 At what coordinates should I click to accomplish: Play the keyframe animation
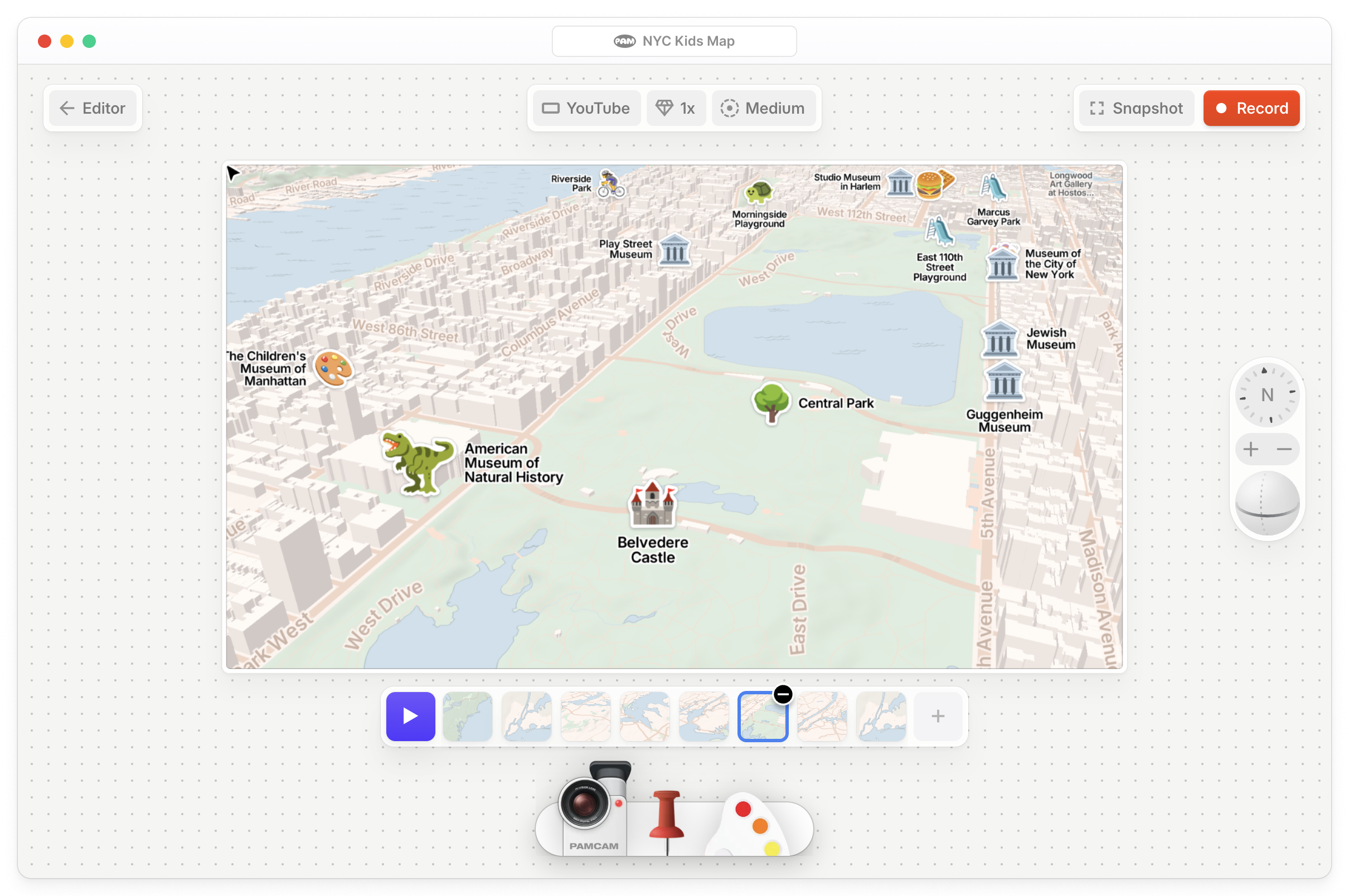(x=410, y=716)
